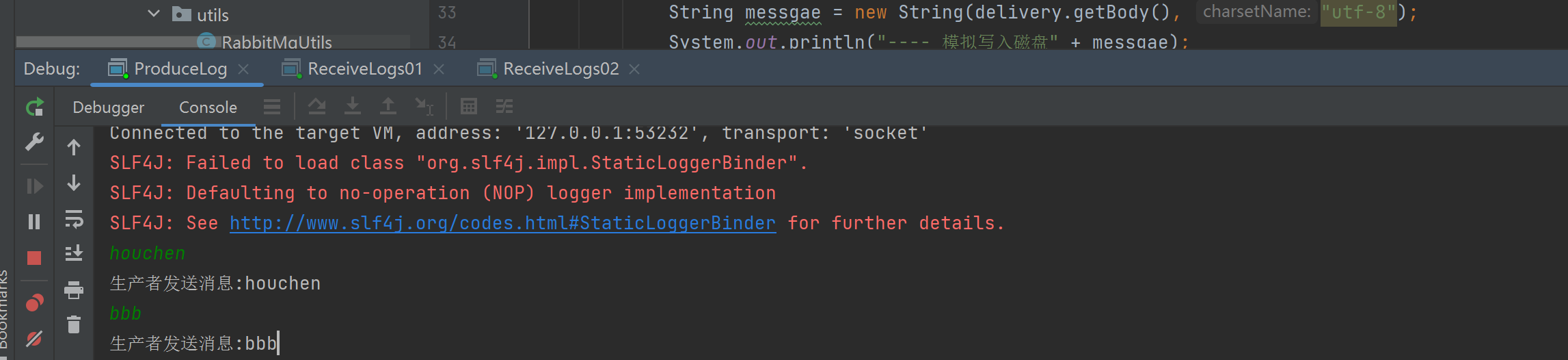Collapse the utils folder in project tree
Image resolution: width=1568 pixels, height=360 pixels.
pyautogui.click(x=154, y=14)
